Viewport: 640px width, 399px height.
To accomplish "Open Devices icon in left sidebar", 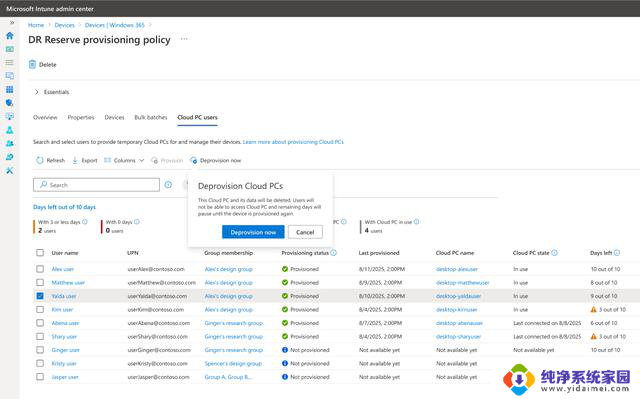I will coord(10,76).
